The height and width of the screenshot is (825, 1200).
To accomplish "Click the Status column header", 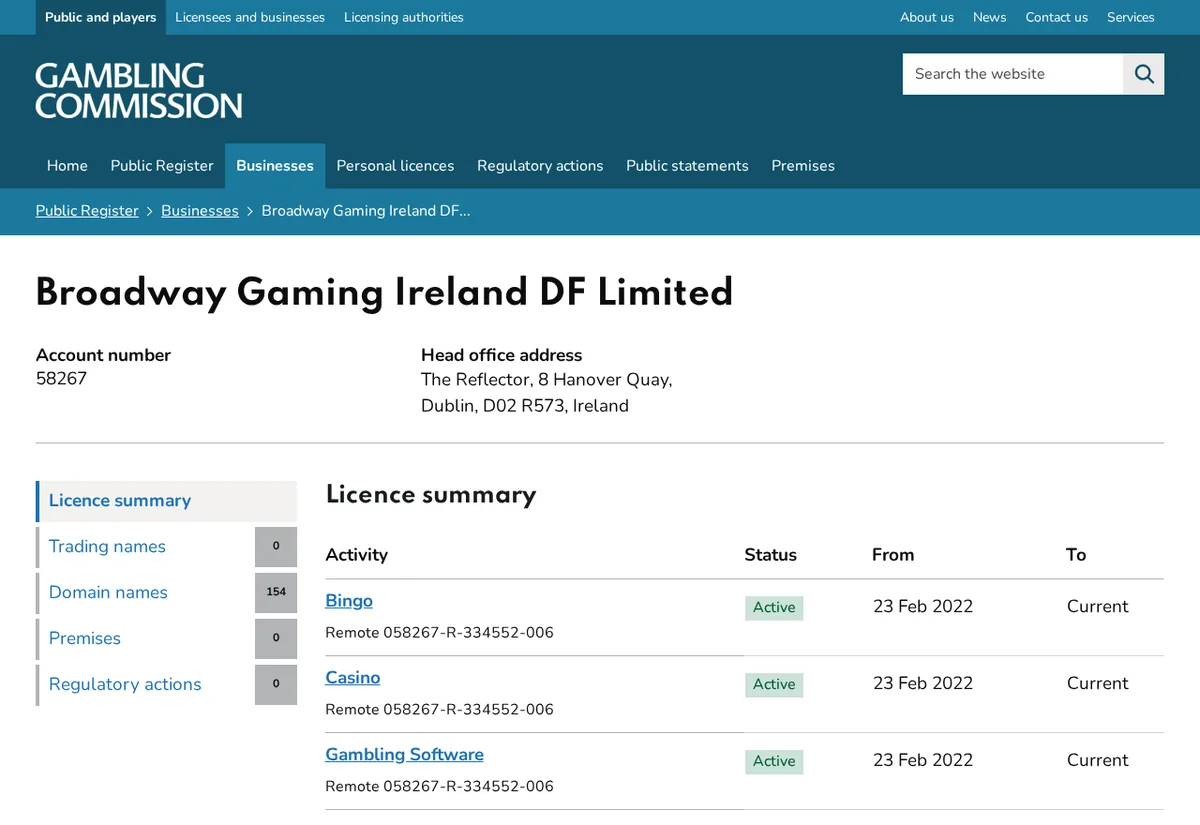I will coord(770,555).
